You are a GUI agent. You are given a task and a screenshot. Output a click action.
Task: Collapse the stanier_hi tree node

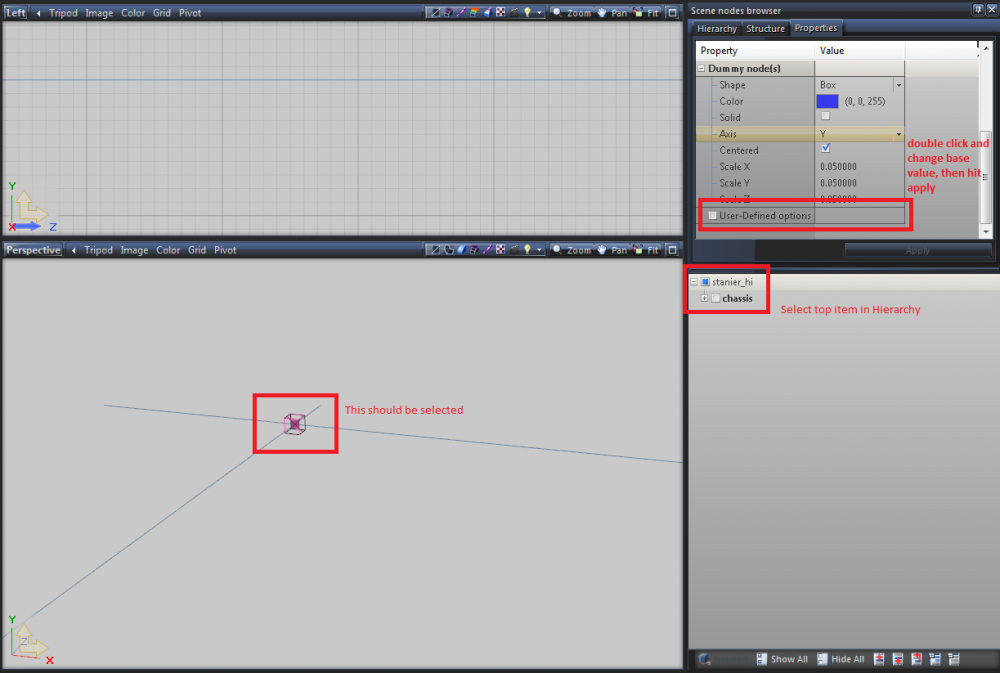click(693, 281)
